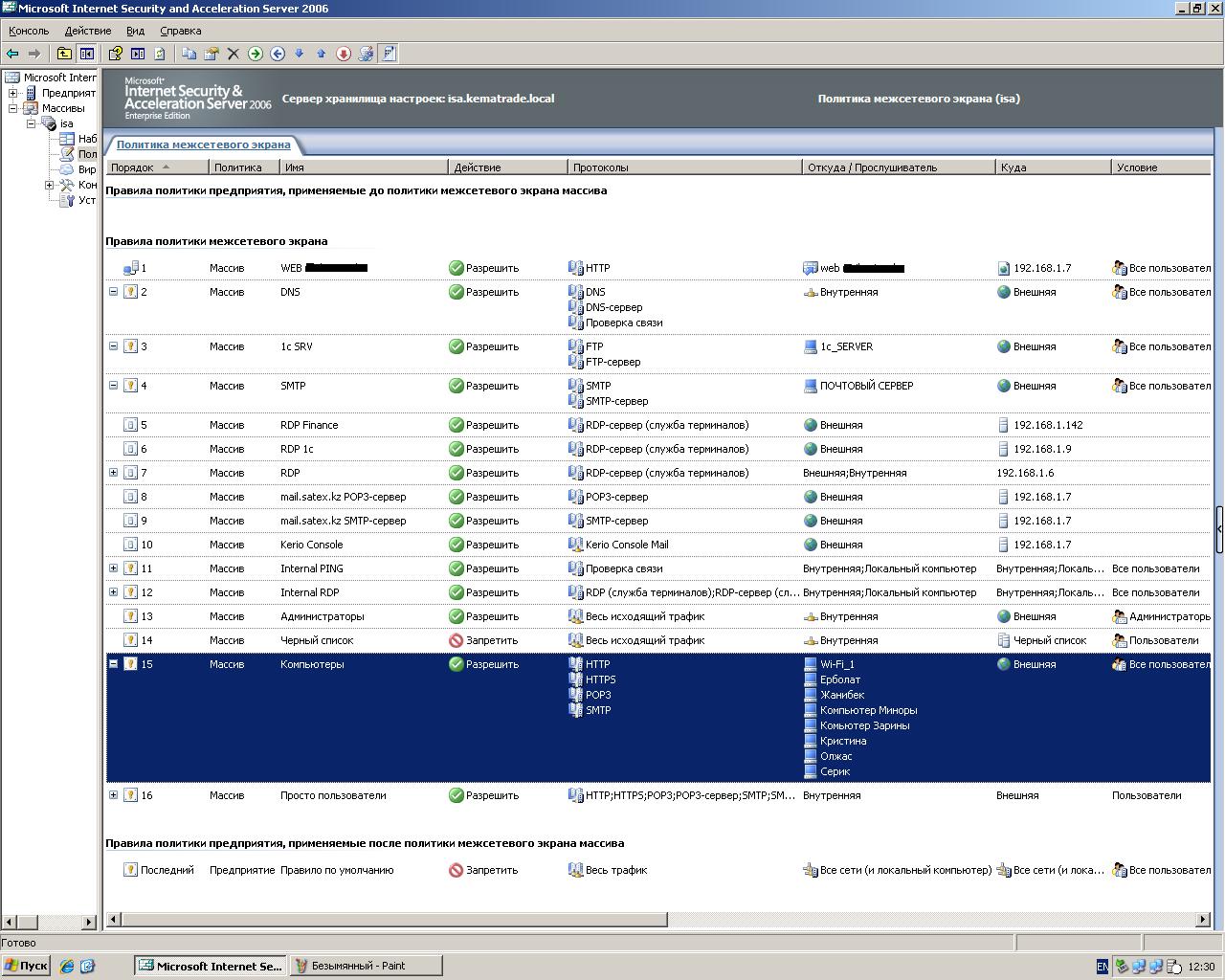Screen dimensions: 1225x980
Task: Collapse rule 4 SMTP details
Action: click(x=113, y=386)
